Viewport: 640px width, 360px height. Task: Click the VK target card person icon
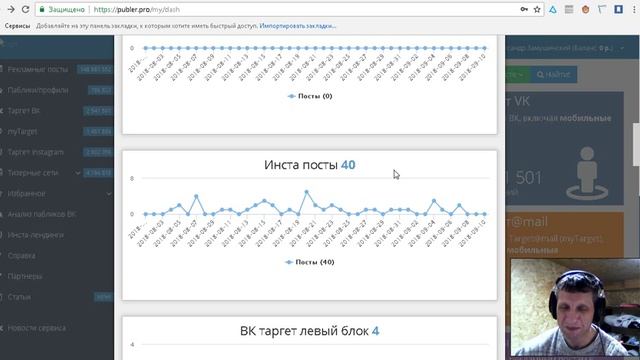click(x=587, y=173)
